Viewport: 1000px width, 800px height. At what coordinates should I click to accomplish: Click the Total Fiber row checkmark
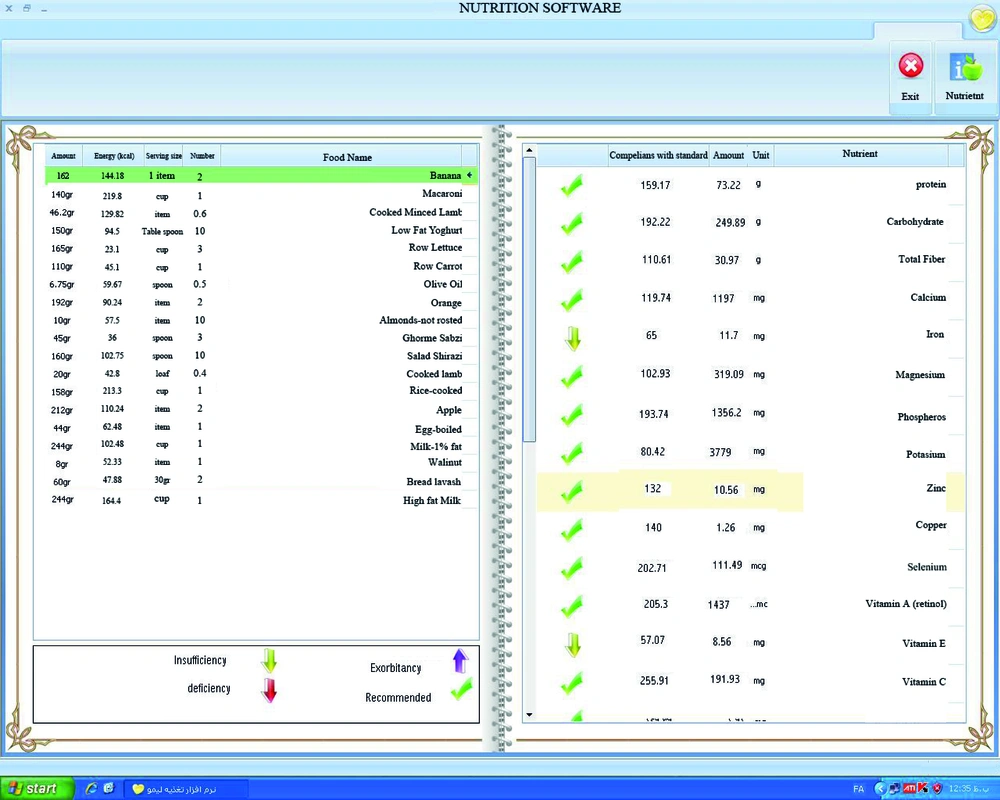coord(572,262)
